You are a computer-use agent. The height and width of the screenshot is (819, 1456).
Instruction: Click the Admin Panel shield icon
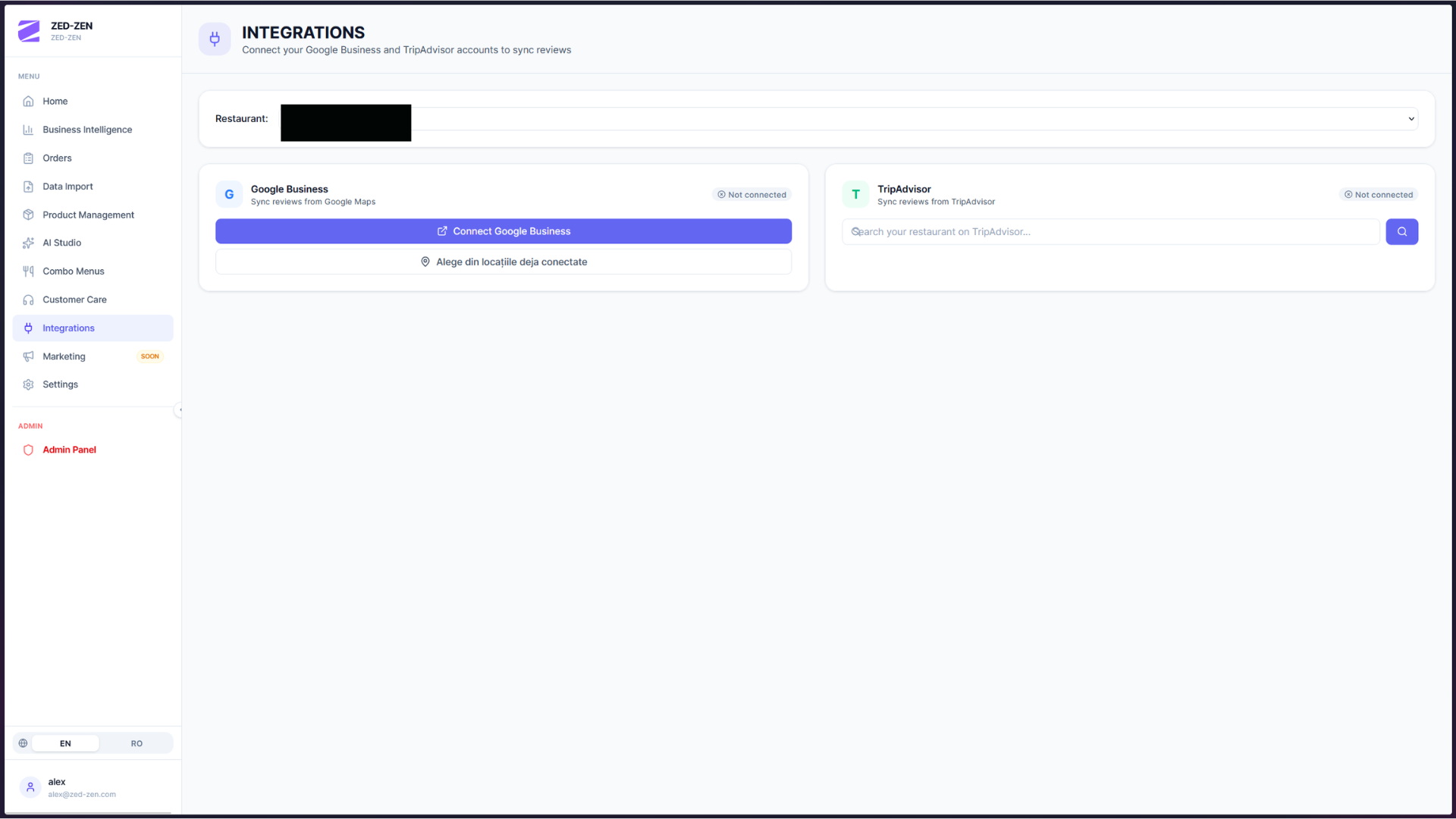(28, 450)
